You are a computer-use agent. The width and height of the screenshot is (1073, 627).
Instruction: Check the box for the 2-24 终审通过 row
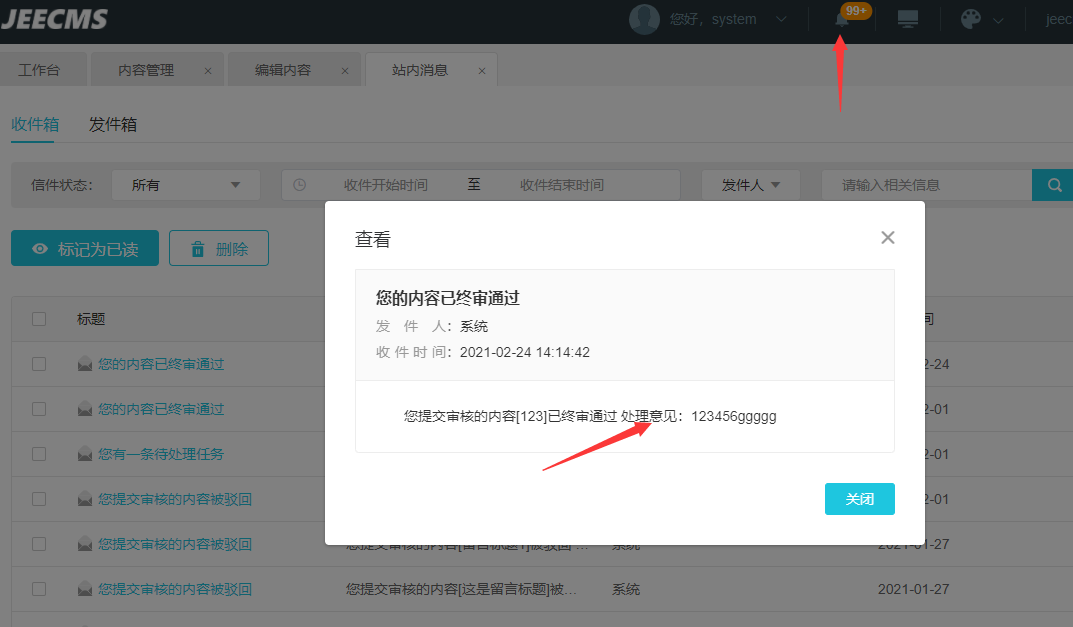point(39,363)
